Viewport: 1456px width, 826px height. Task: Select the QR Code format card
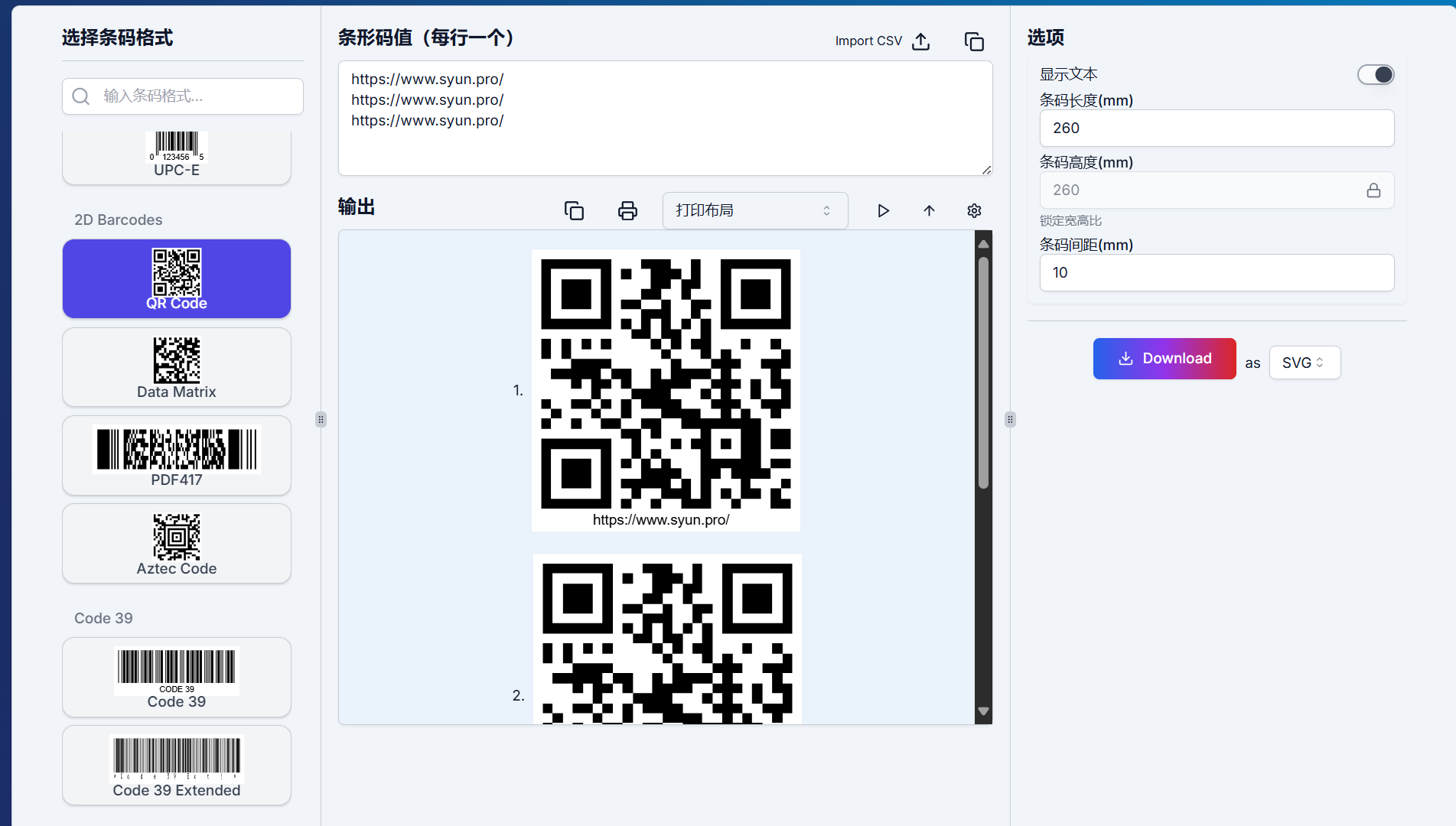click(177, 278)
